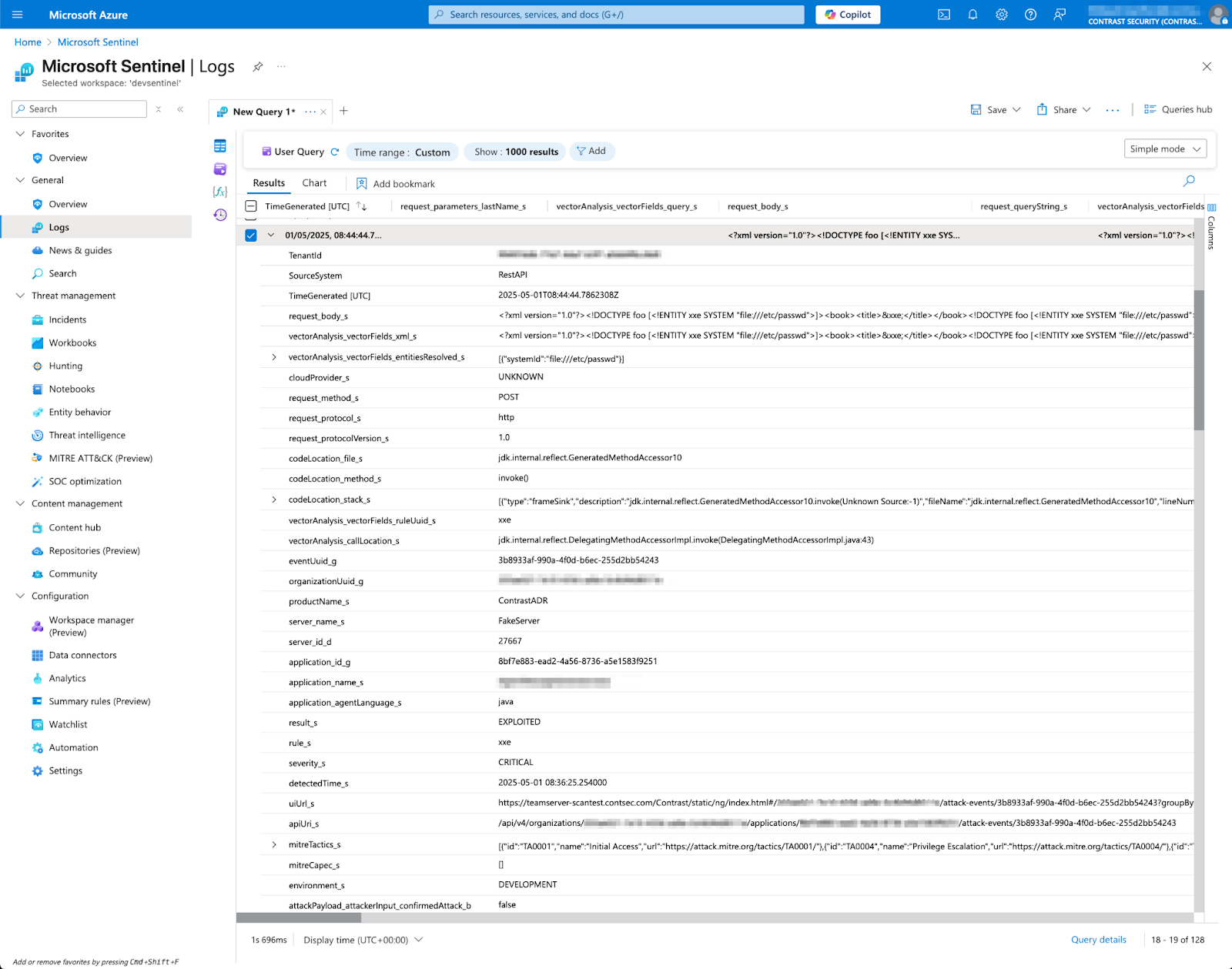
Task: Open Cloud Shell from top bar
Action: point(943,15)
